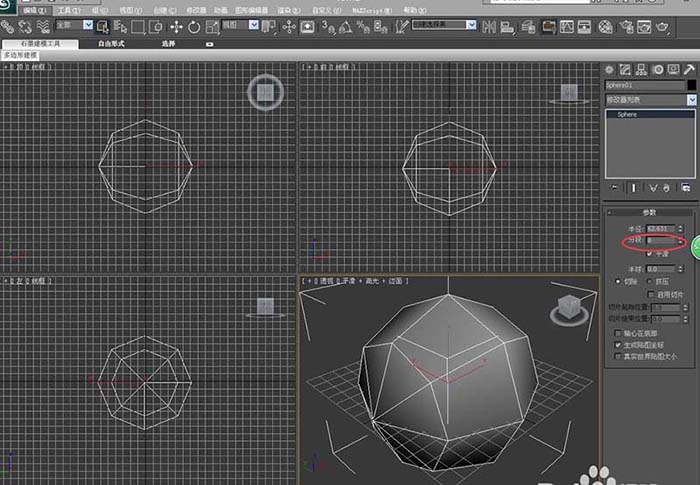Toggle the Graphite modeling ribbon icon
The height and width of the screenshot is (485, 700).
point(549,27)
